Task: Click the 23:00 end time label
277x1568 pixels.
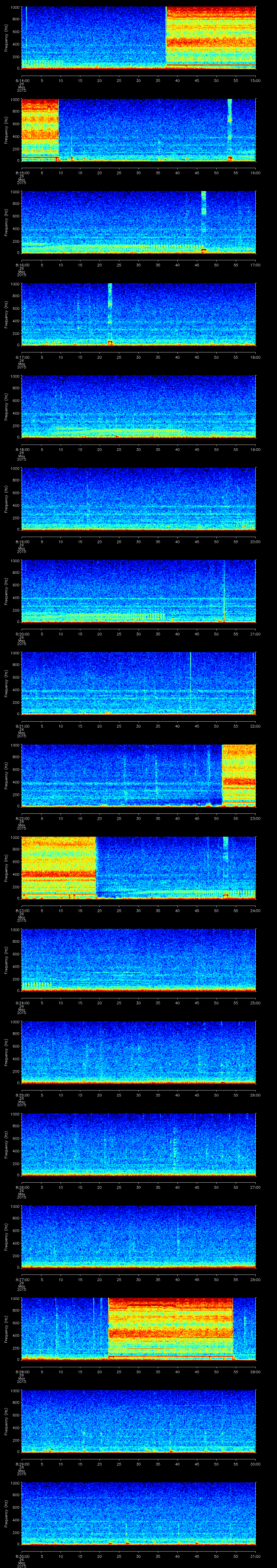Action: [x=255, y=819]
